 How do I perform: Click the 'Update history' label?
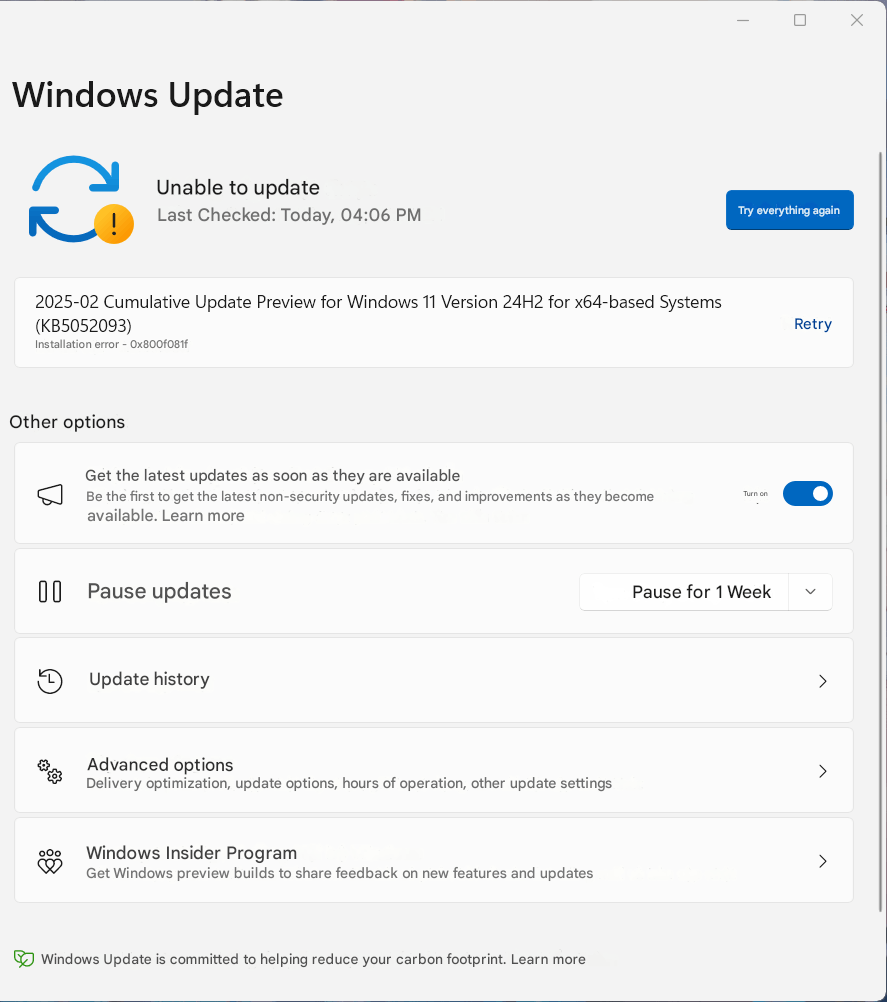click(x=149, y=679)
